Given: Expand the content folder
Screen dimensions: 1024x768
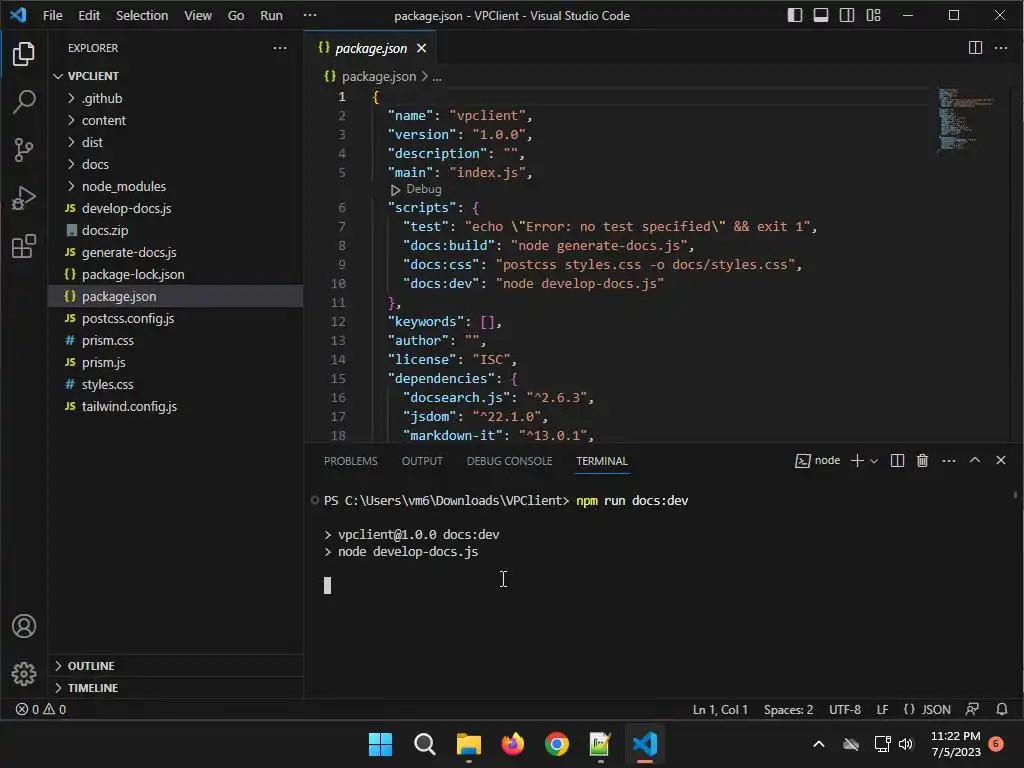Looking at the screenshot, I should [x=176, y=120].
